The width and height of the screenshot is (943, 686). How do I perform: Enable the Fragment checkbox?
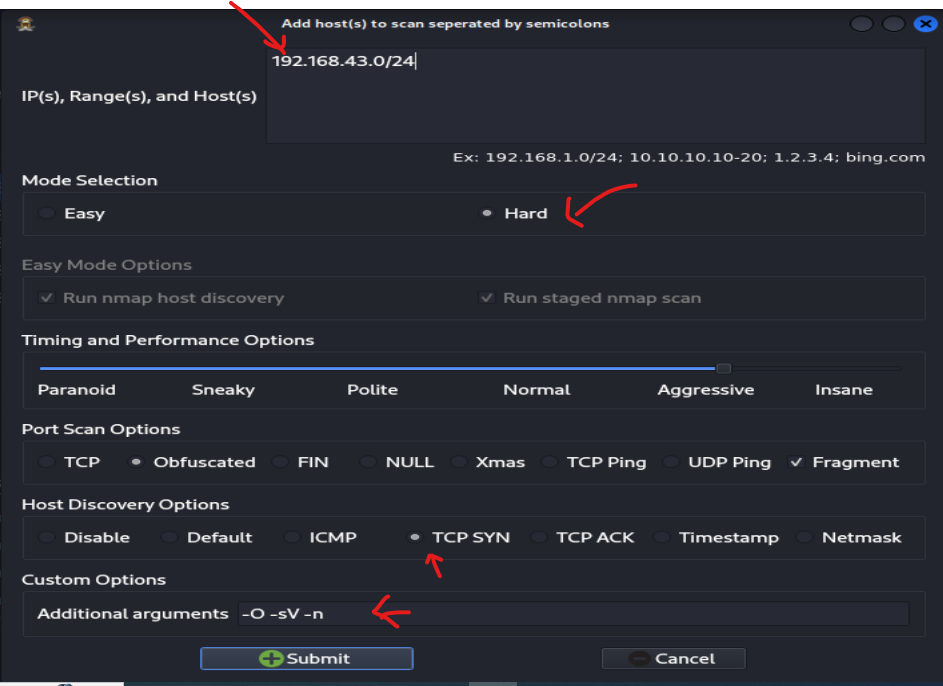click(x=796, y=462)
